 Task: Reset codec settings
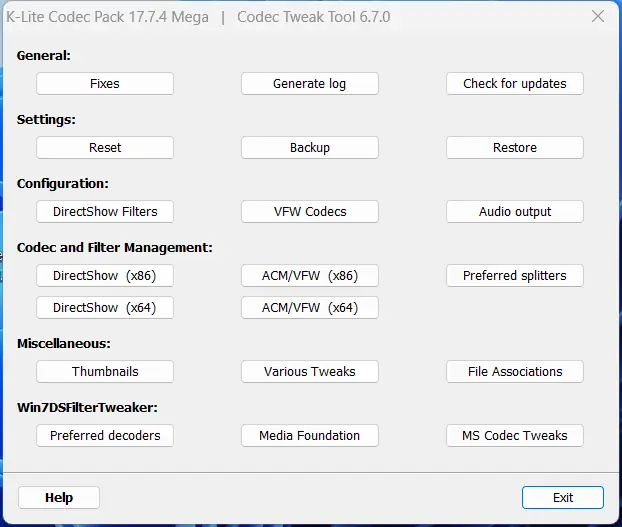coord(105,148)
